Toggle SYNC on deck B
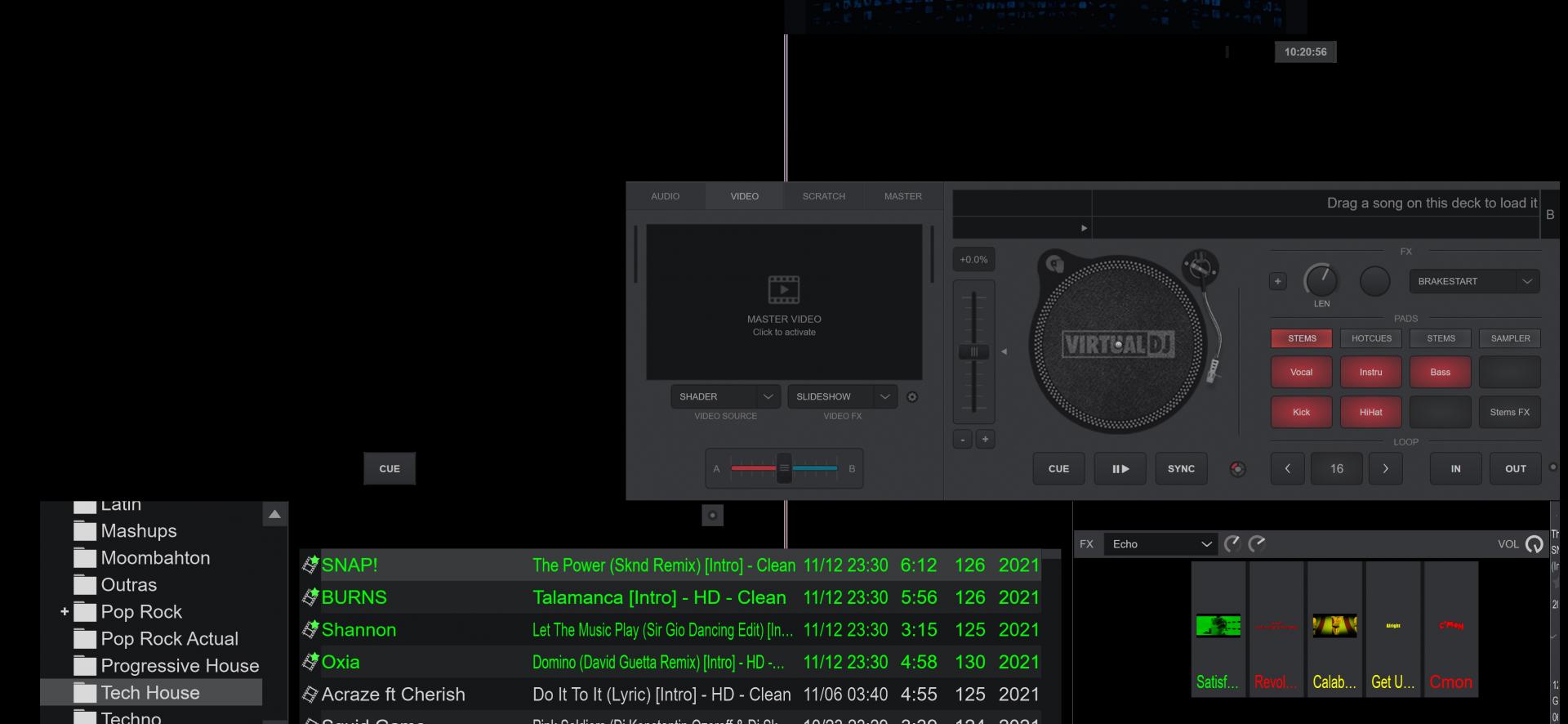This screenshot has height=724, width=1568. click(1181, 469)
